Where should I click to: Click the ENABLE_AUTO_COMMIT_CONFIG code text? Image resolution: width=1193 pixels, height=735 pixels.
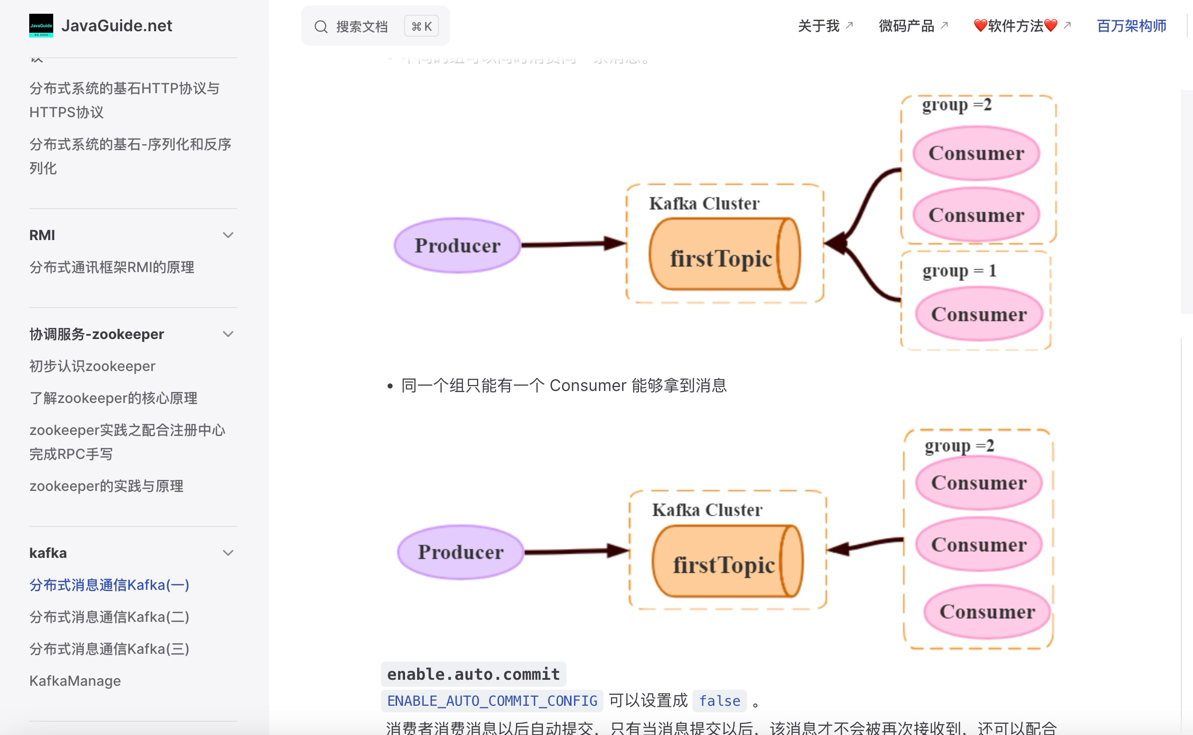point(492,701)
